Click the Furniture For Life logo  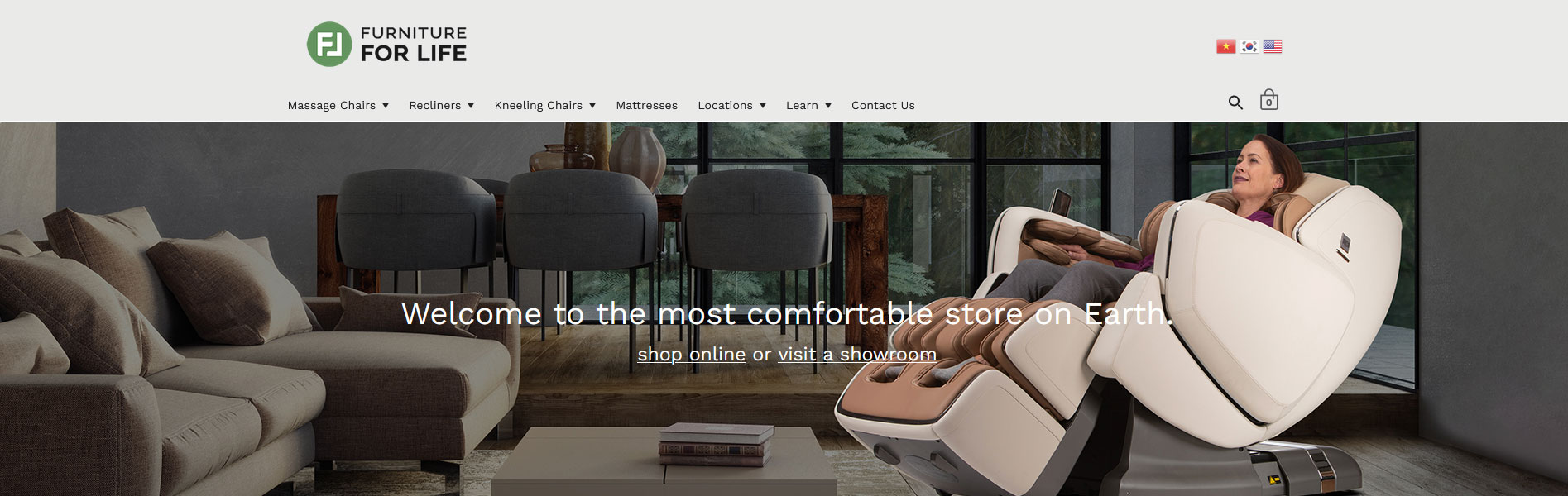[386, 44]
